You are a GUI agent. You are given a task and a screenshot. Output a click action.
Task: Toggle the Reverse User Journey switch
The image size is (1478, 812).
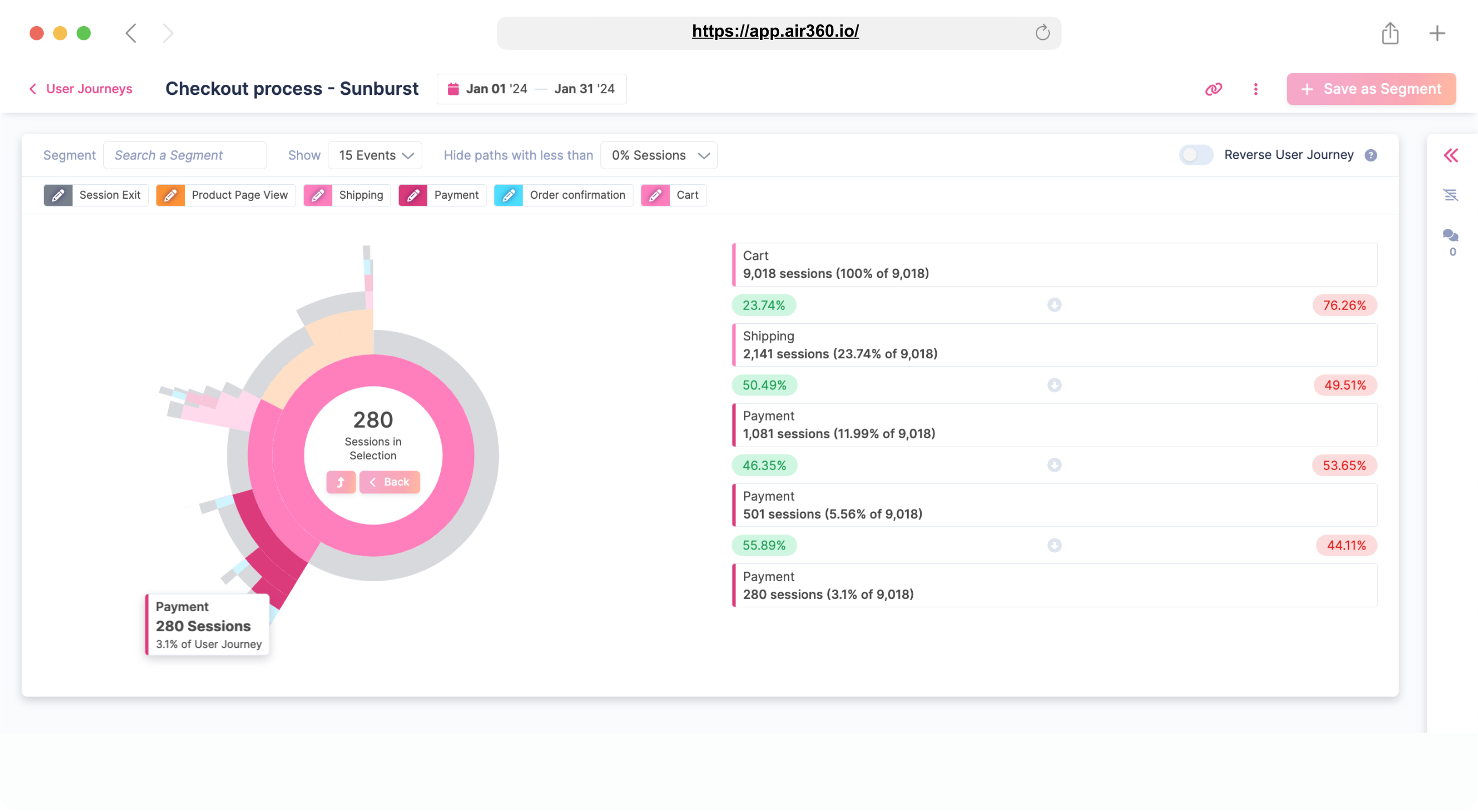1196,155
